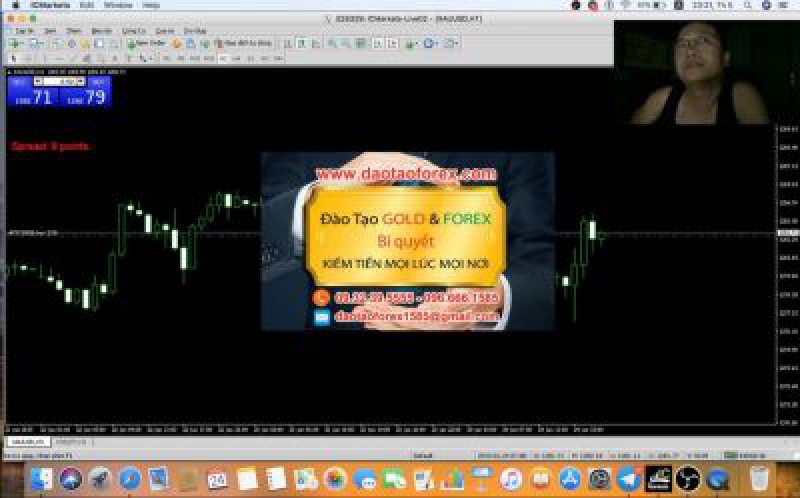Open the fourth menu in the app menu row
This screenshot has height=498, width=800.
point(101,31)
